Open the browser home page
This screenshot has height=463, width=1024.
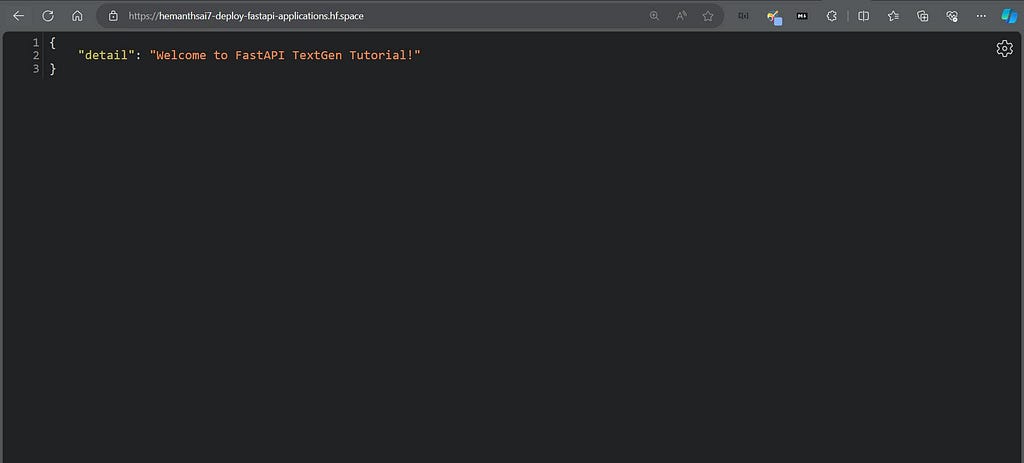click(77, 16)
